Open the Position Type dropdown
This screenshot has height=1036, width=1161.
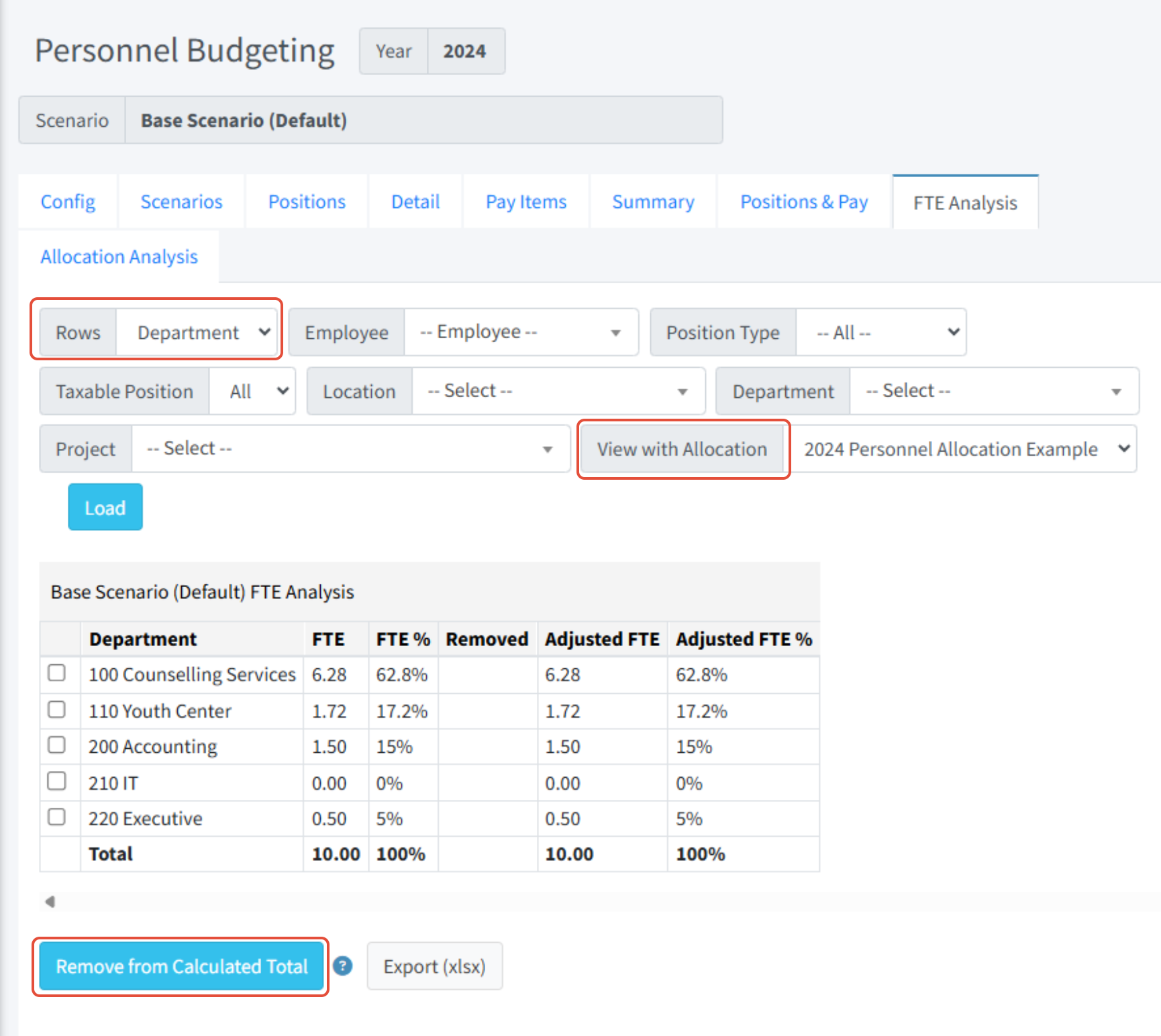(880, 332)
